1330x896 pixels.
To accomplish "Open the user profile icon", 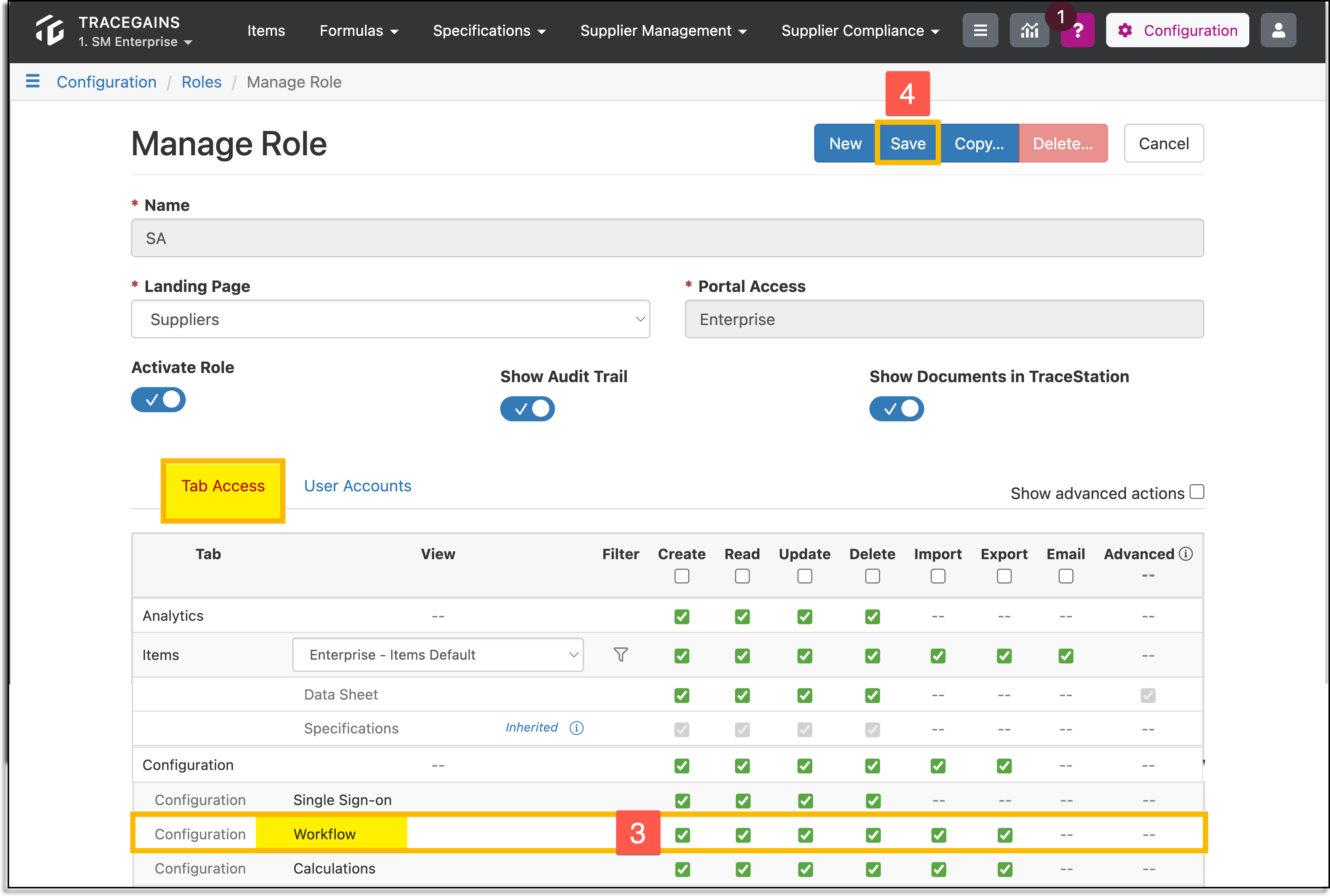I will (1279, 30).
